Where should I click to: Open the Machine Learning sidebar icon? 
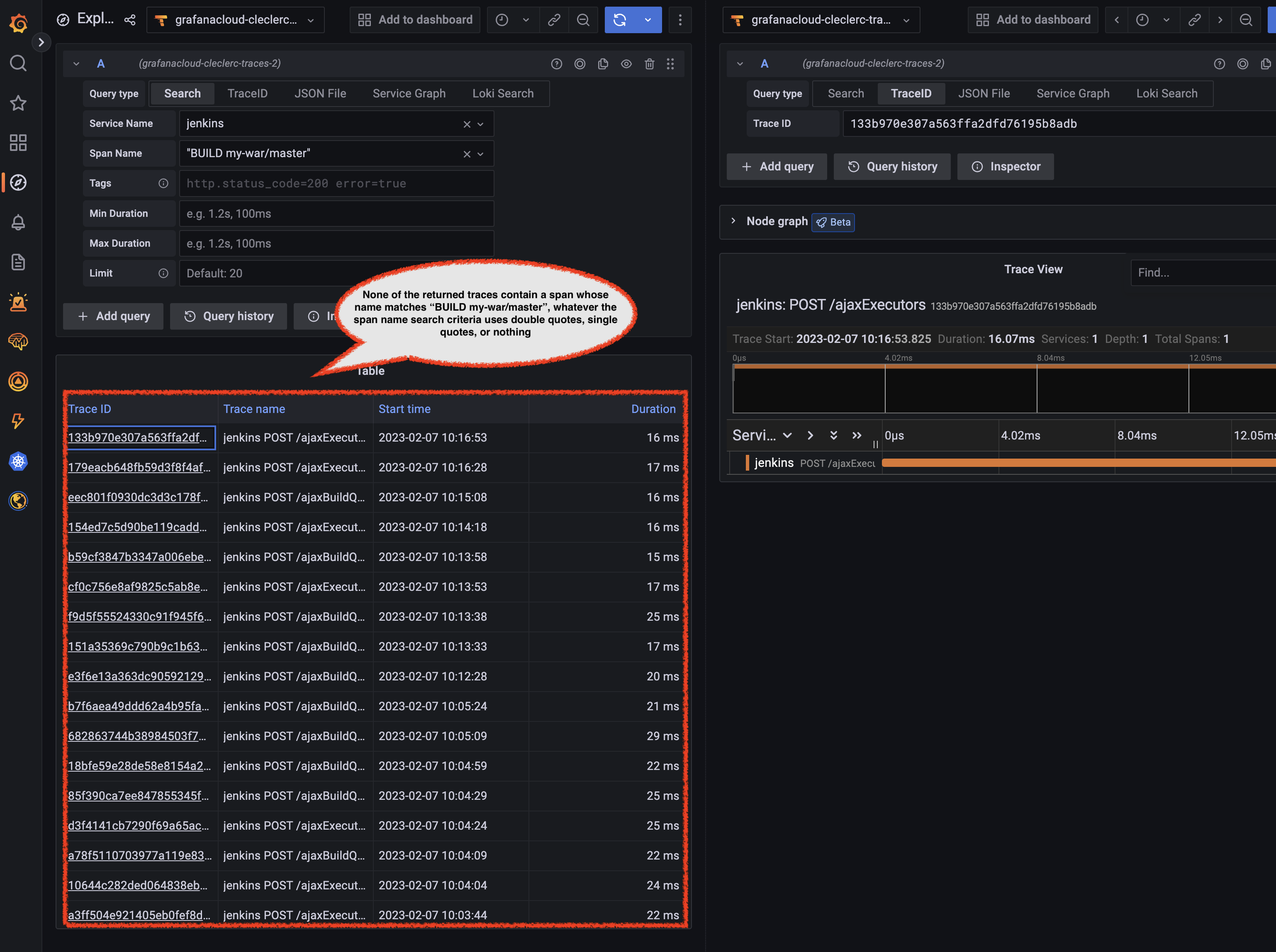18,342
